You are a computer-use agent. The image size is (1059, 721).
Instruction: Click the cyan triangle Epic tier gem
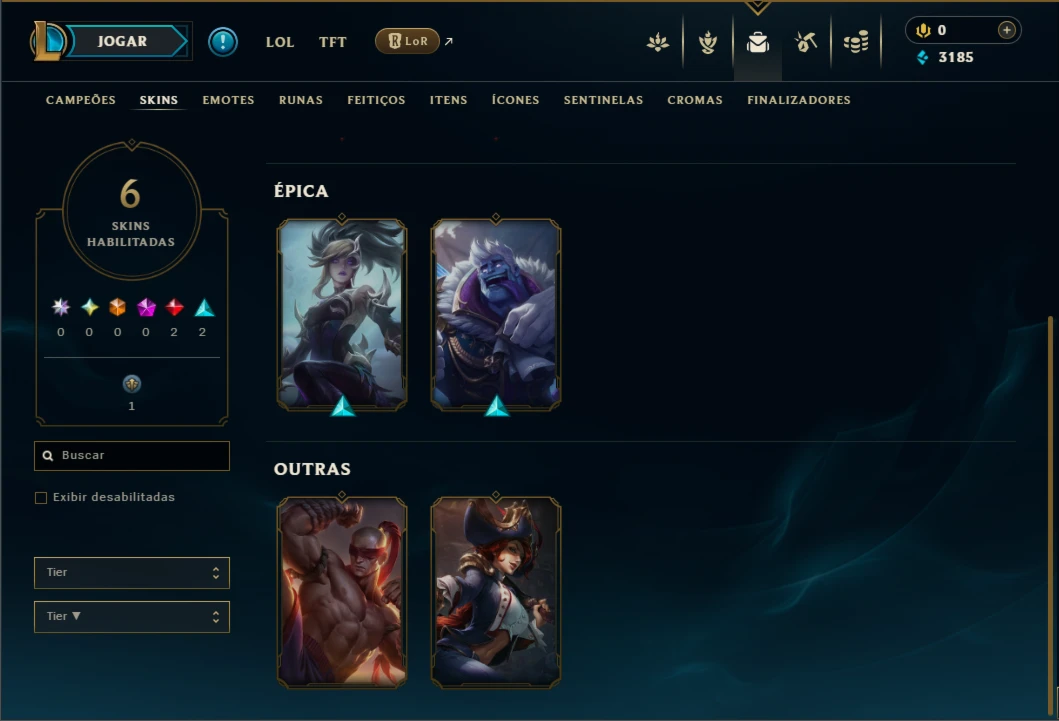coord(204,309)
